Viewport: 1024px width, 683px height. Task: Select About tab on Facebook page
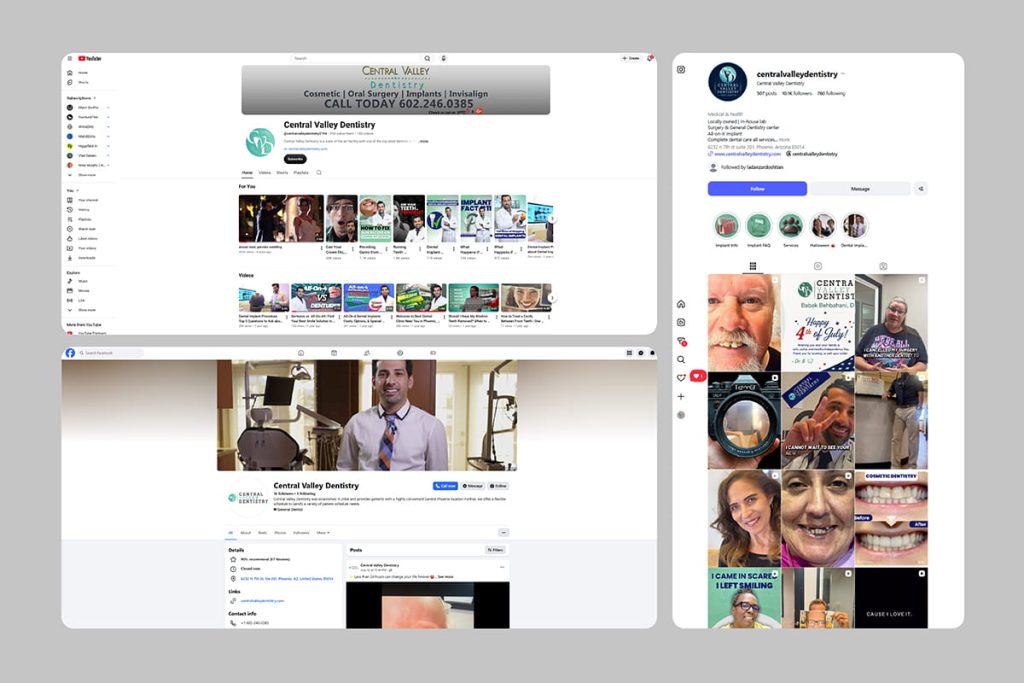(246, 533)
